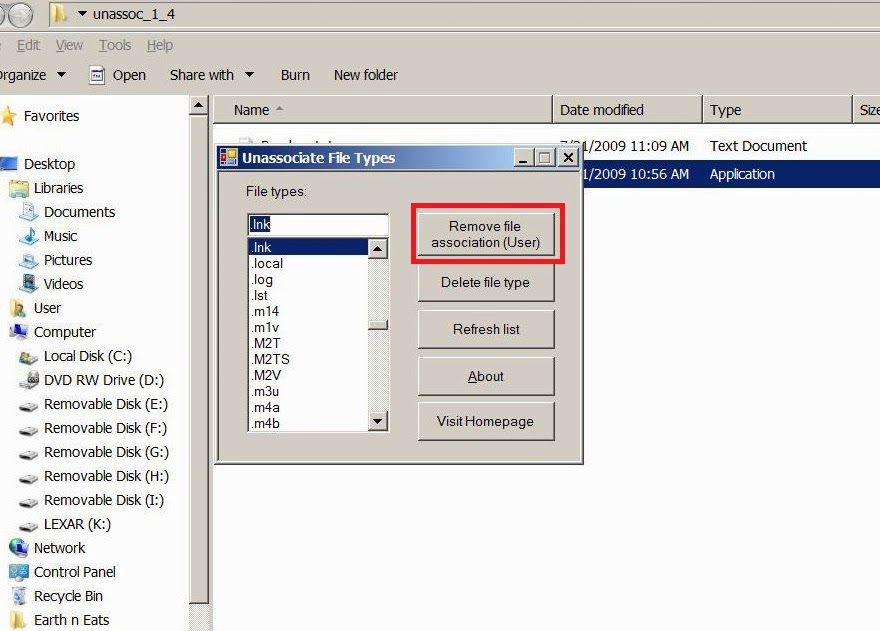Open the Share with dropdown
The height and width of the screenshot is (631, 880).
coord(211,75)
